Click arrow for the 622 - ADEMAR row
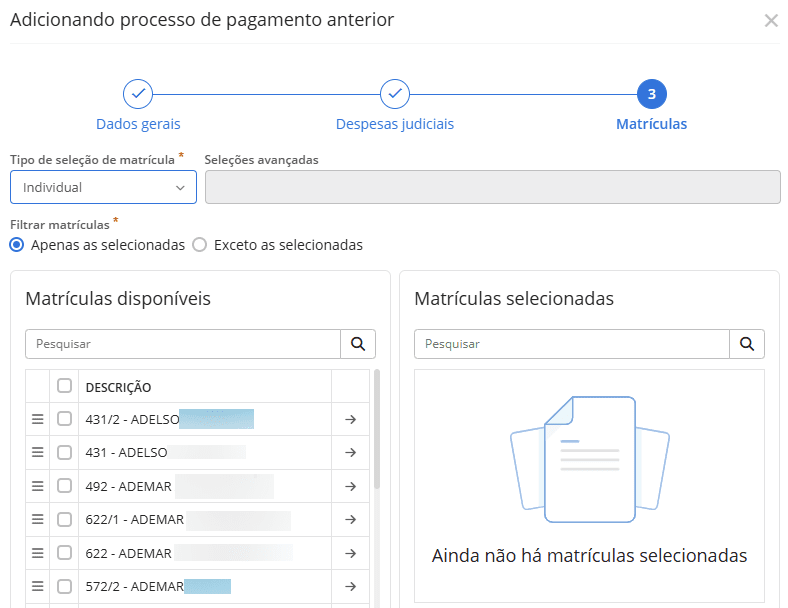Image resolution: width=788 pixels, height=608 pixels. [x=350, y=553]
